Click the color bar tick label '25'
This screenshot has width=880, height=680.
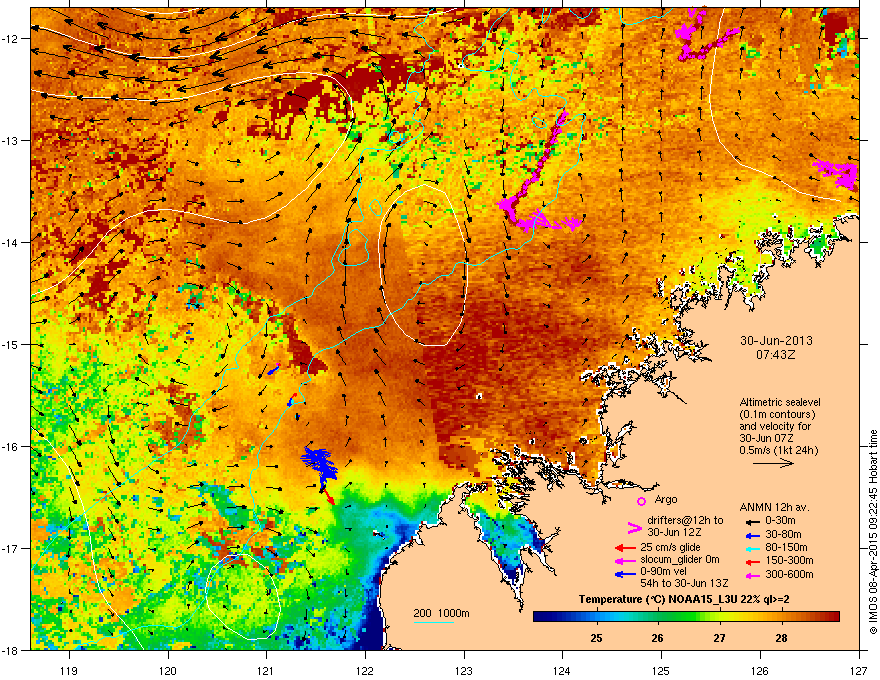point(597,638)
